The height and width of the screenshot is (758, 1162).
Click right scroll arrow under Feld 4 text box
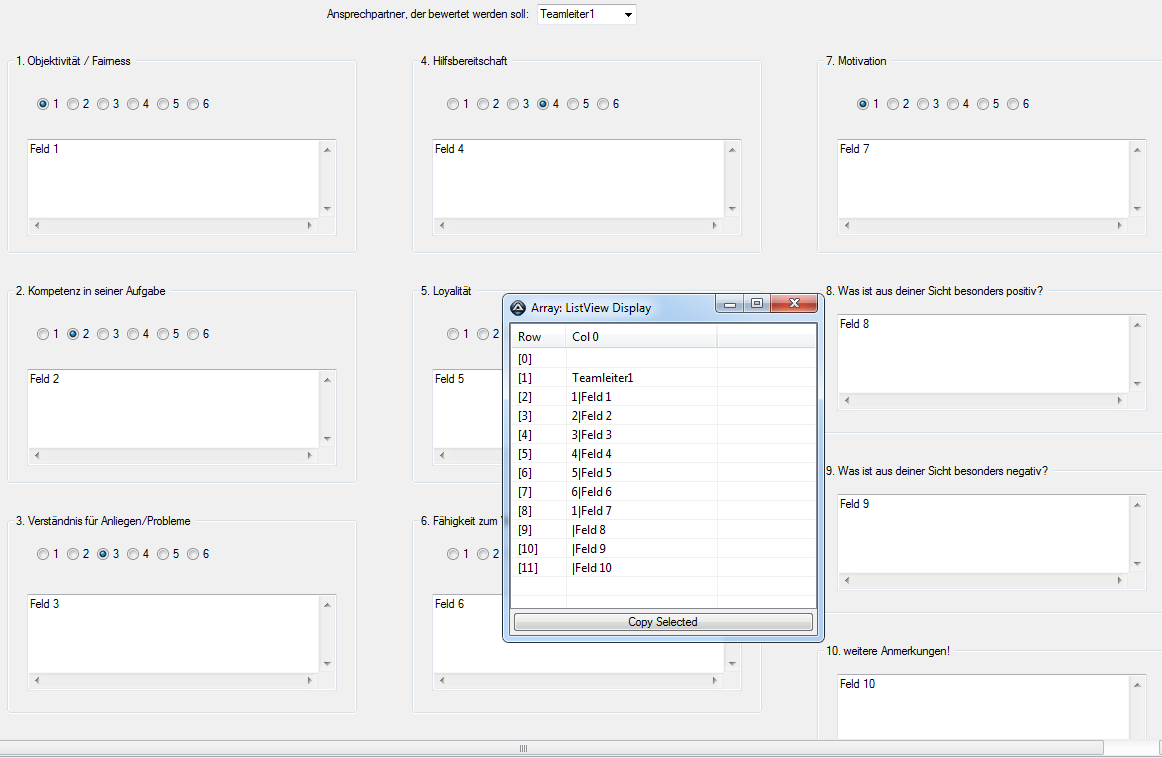click(x=715, y=226)
